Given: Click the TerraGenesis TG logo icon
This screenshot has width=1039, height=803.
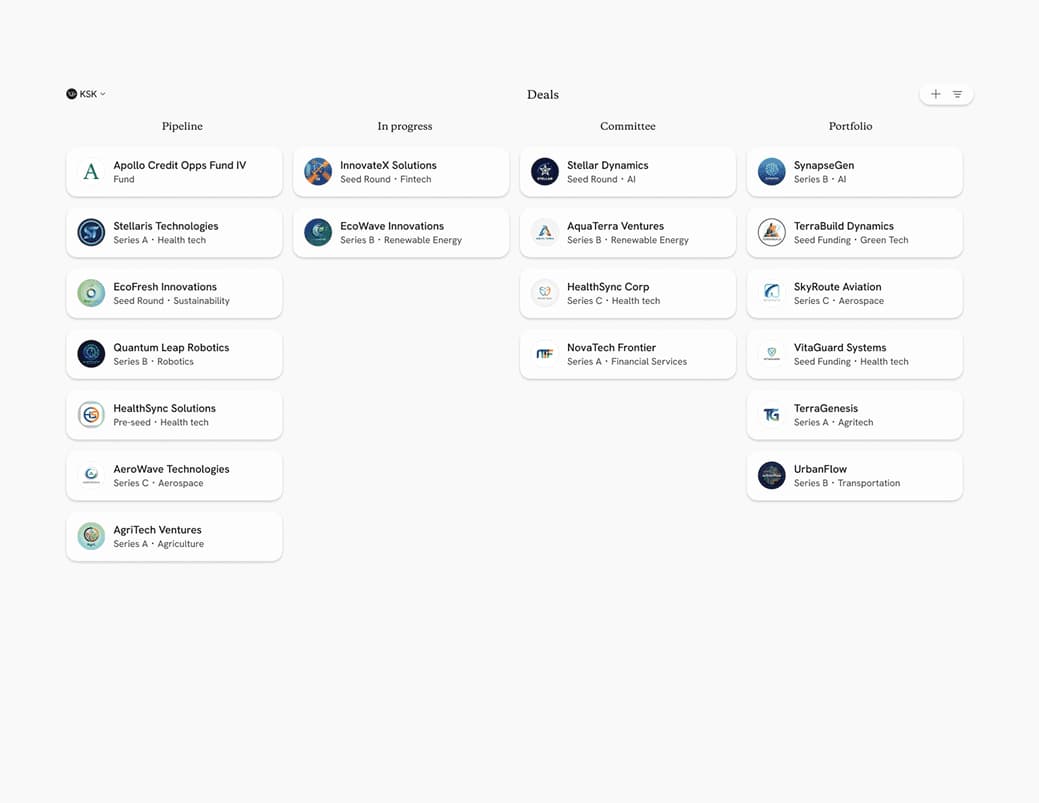Looking at the screenshot, I should pos(771,414).
